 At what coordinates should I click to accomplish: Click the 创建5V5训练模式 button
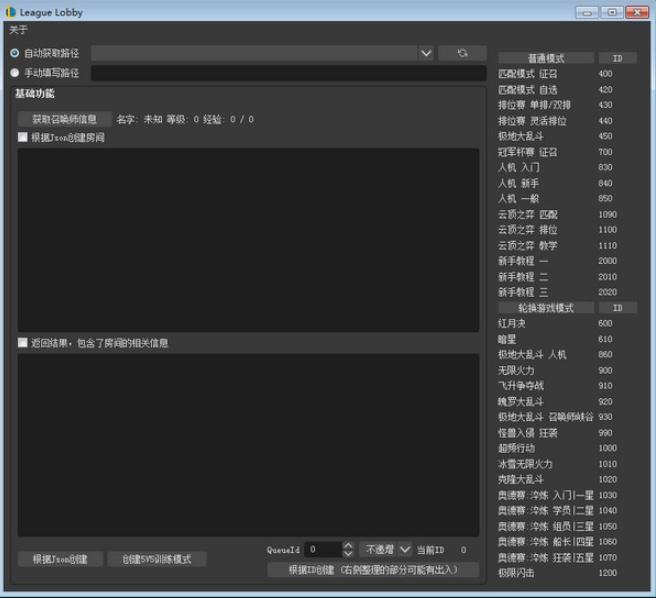[x=157, y=559]
